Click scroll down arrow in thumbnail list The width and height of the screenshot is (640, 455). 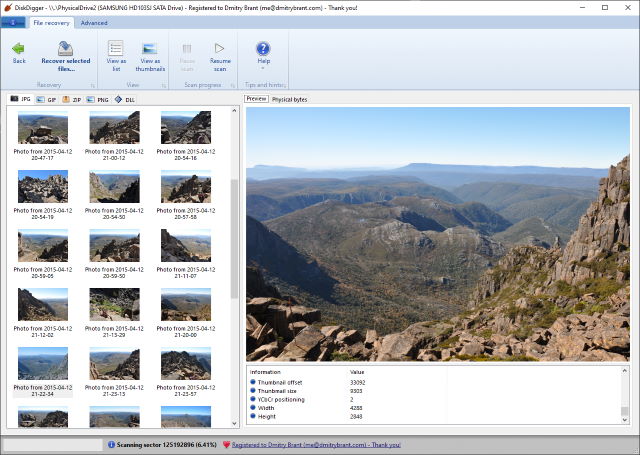pyautogui.click(x=234, y=423)
